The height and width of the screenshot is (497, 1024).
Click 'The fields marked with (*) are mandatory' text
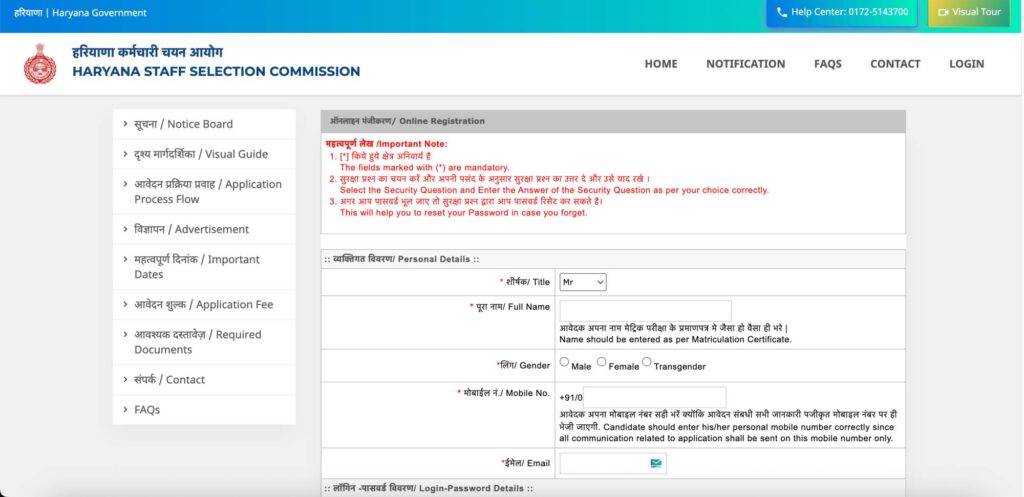[424, 168]
